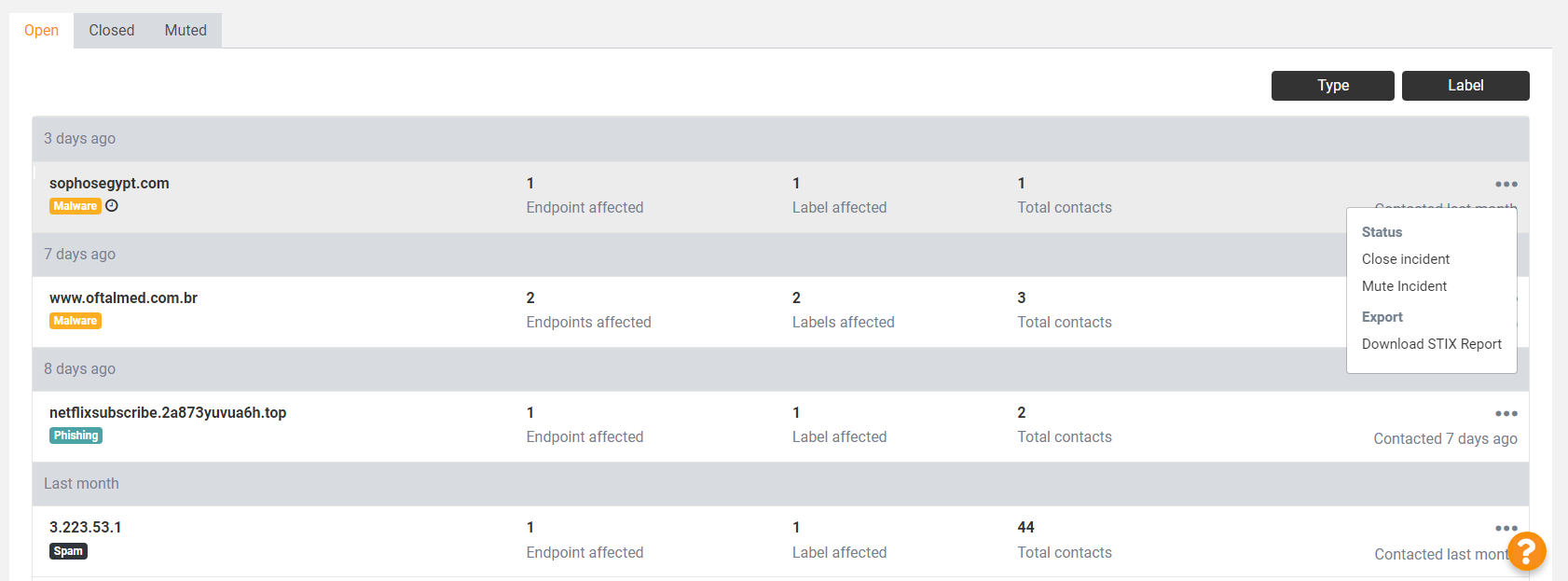Open the 3.223.53.1 incident
This screenshot has height=581, width=1568.
pos(86,528)
